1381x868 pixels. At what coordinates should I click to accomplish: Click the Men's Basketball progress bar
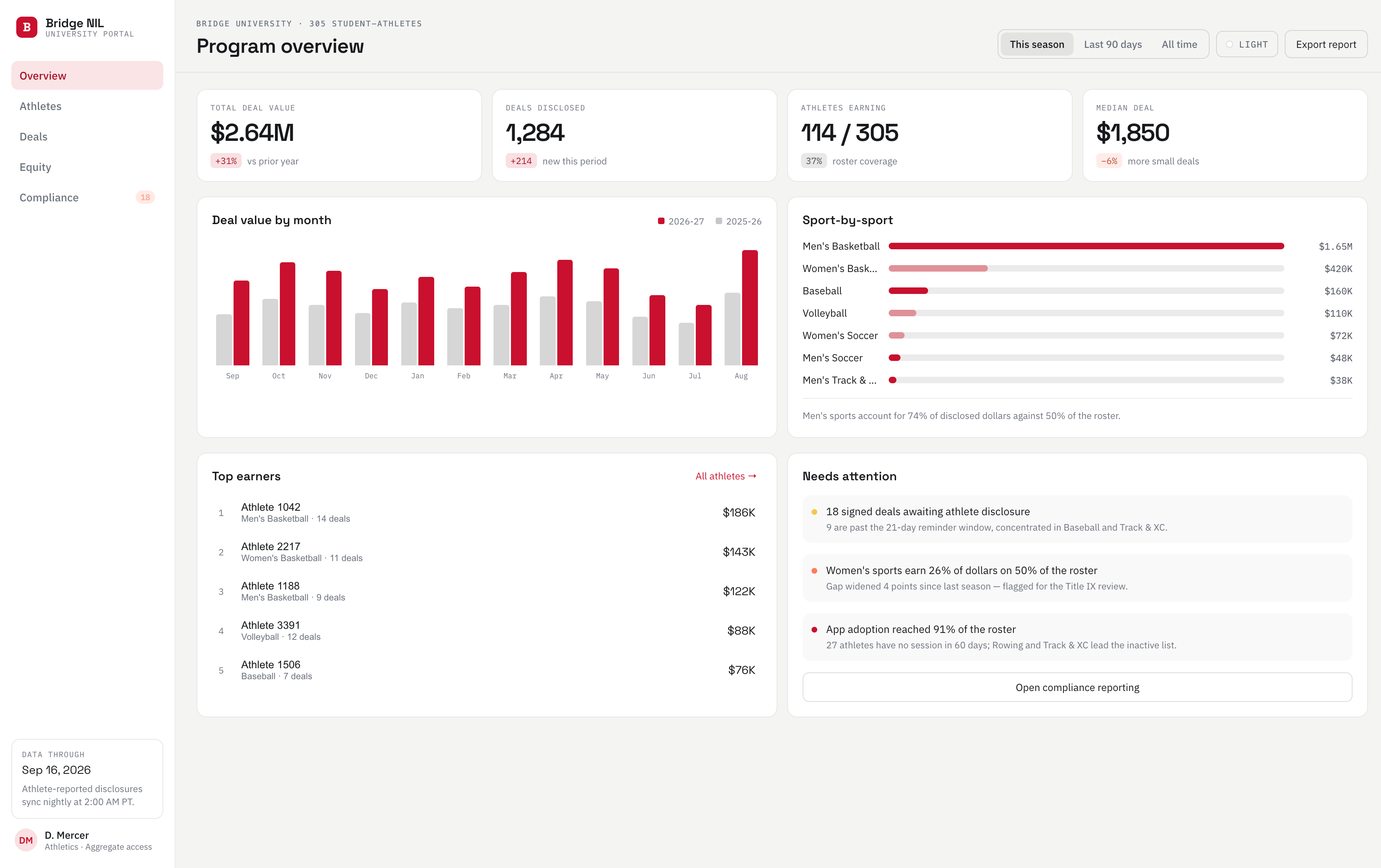(x=1086, y=246)
